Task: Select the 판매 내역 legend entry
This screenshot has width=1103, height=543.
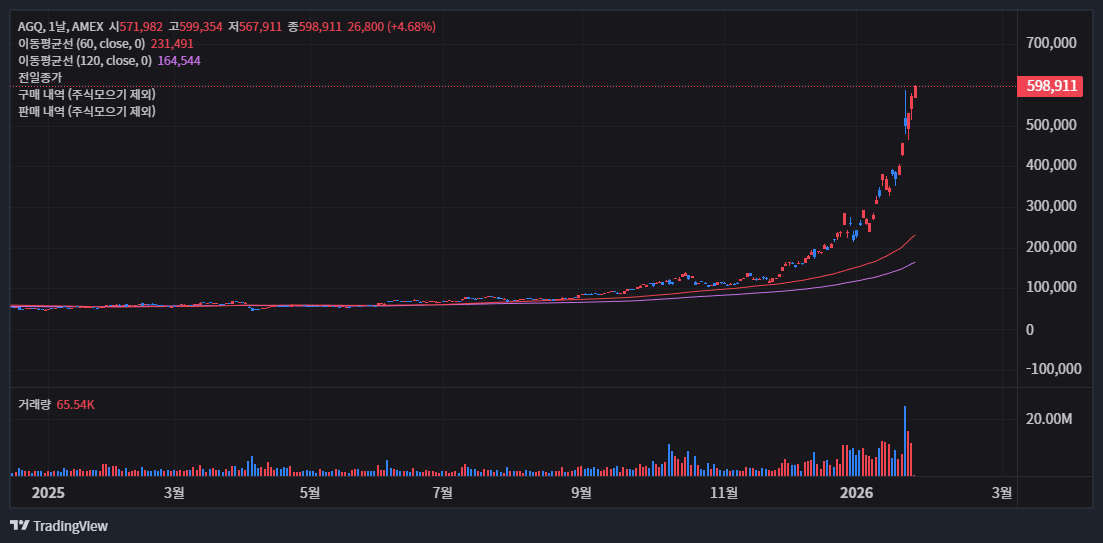Action: (86, 111)
